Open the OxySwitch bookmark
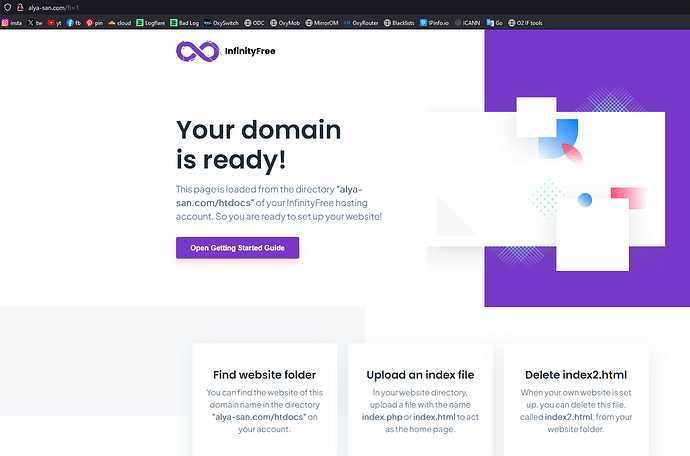690x456 pixels. pyautogui.click(x=221, y=23)
